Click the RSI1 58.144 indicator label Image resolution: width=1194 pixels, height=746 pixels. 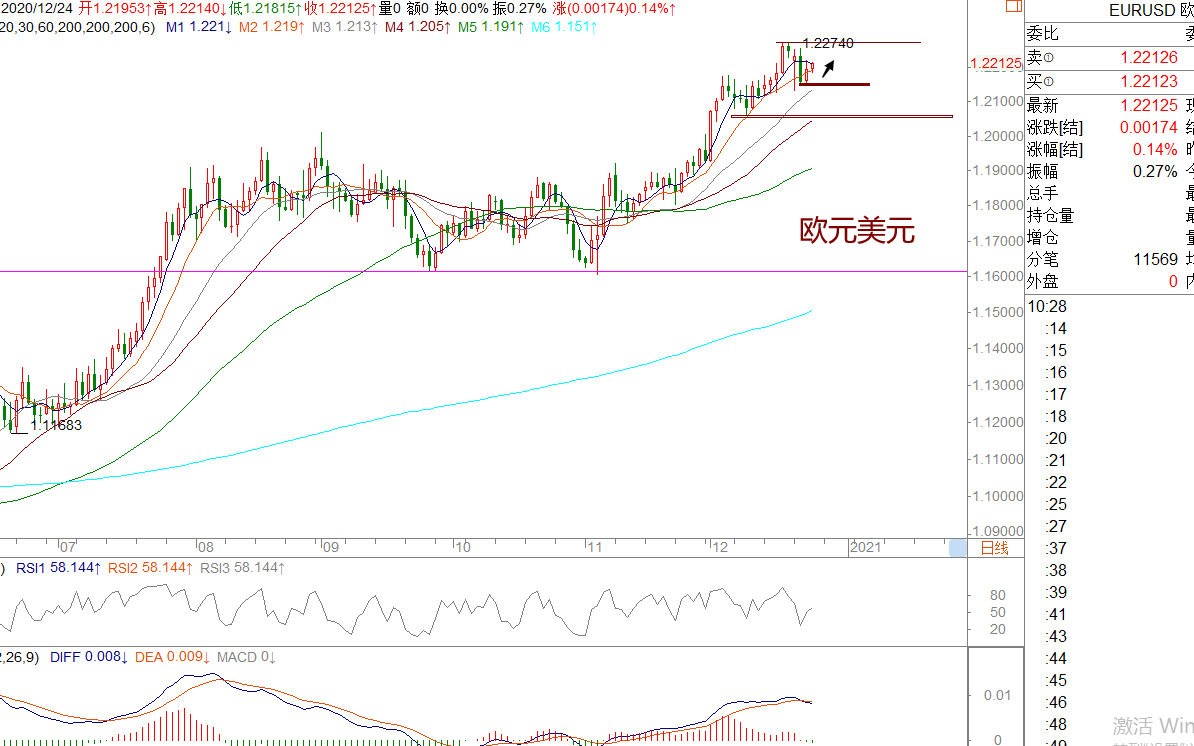tap(59, 568)
